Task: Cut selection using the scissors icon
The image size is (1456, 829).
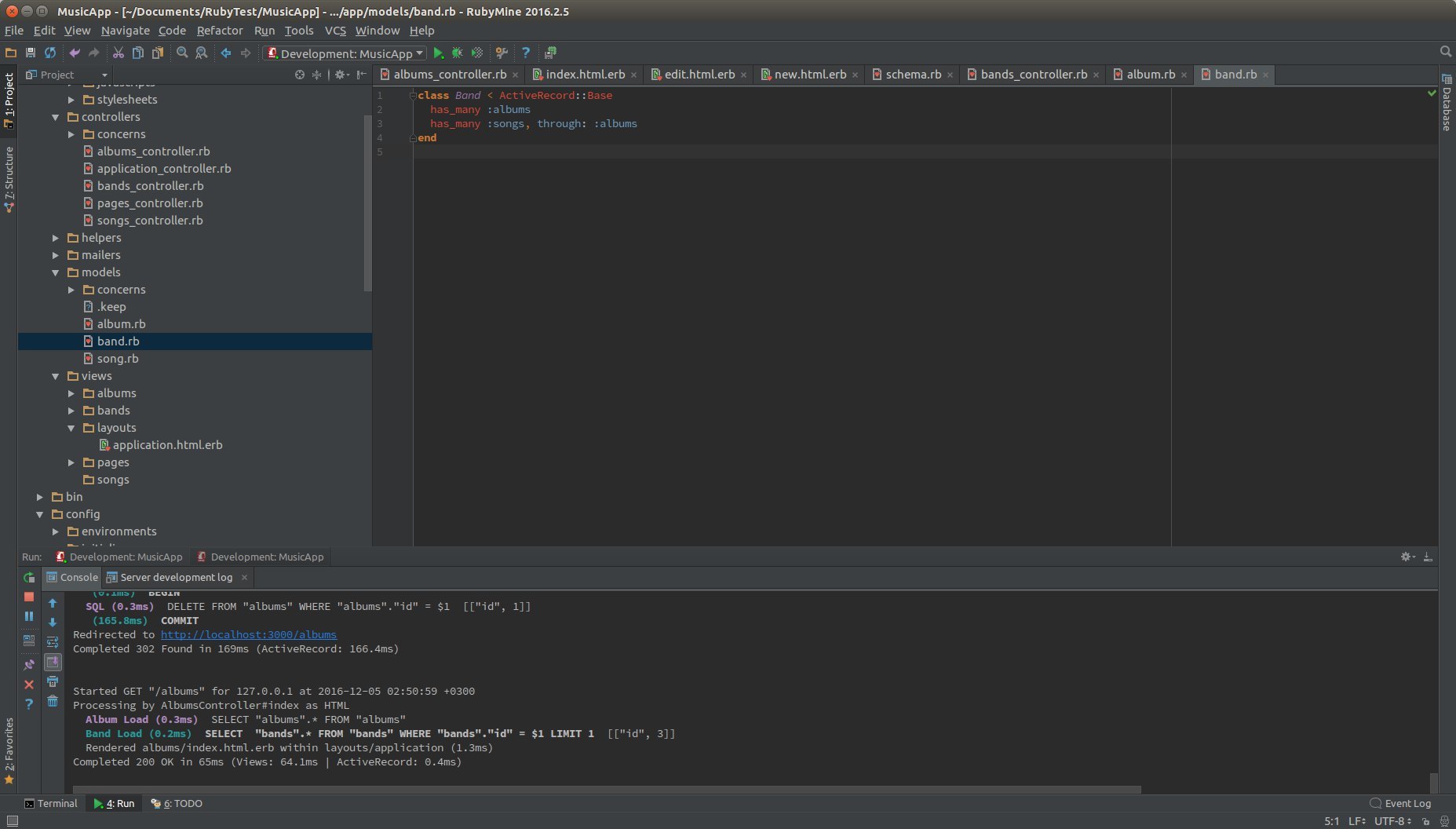Action: point(119,53)
